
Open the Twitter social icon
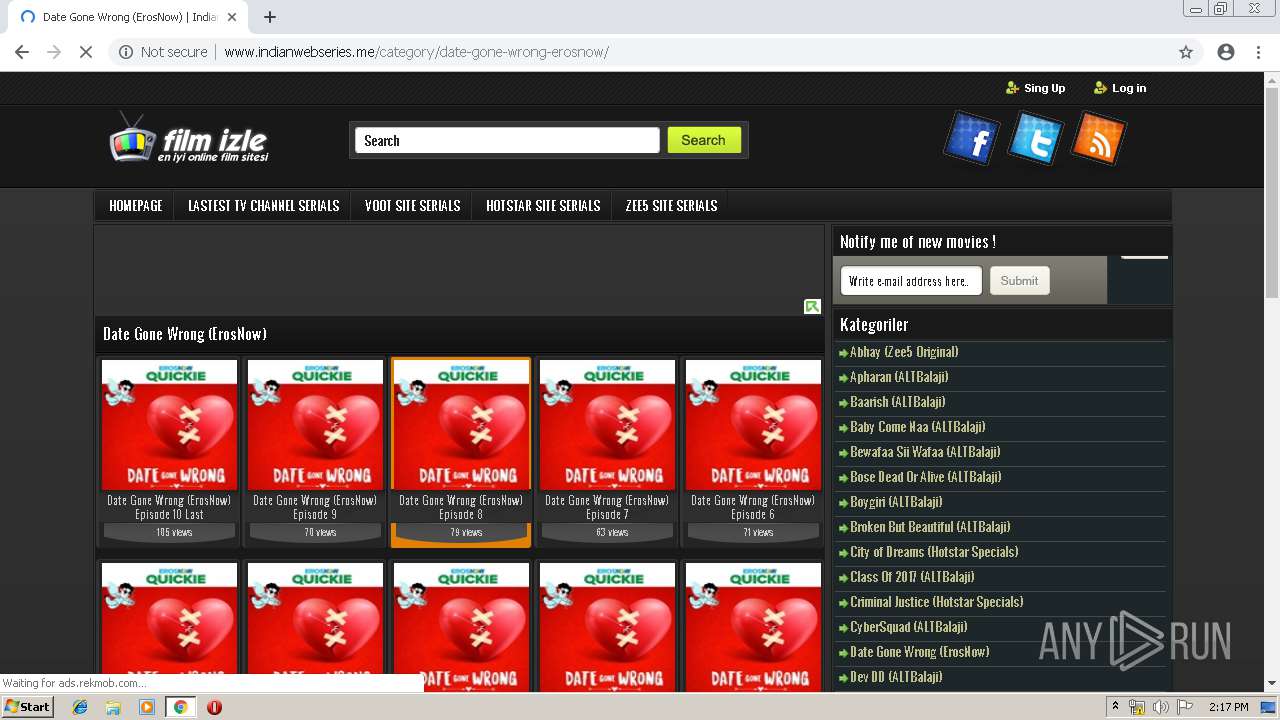point(1035,138)
